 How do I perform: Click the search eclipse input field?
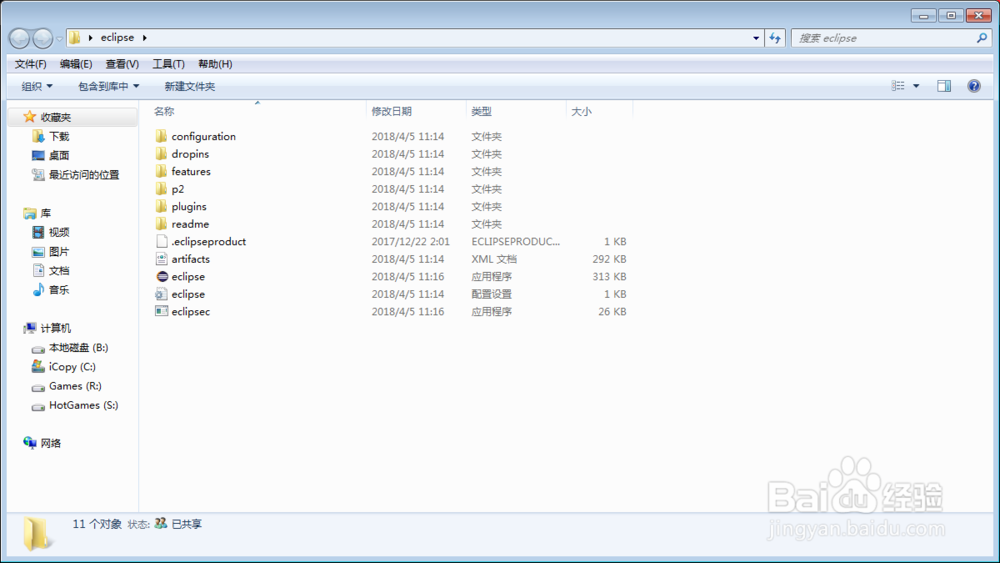884,38
